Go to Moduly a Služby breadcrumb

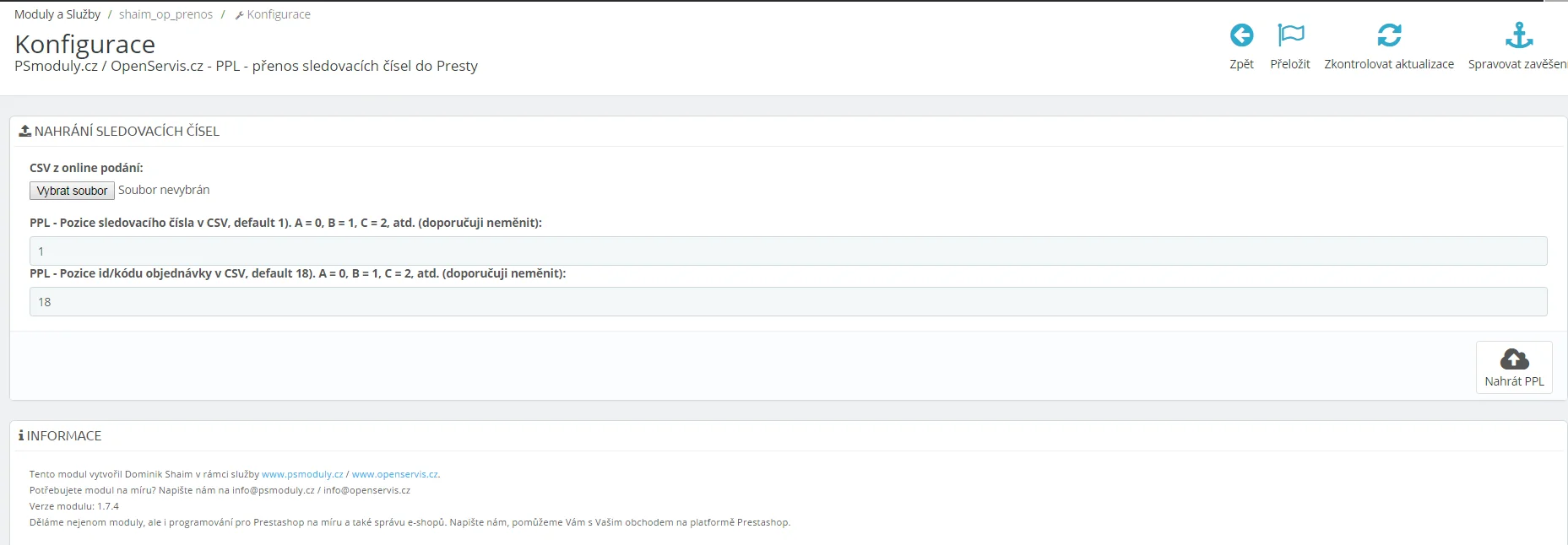pyautogui.click(x=57, y=14)
